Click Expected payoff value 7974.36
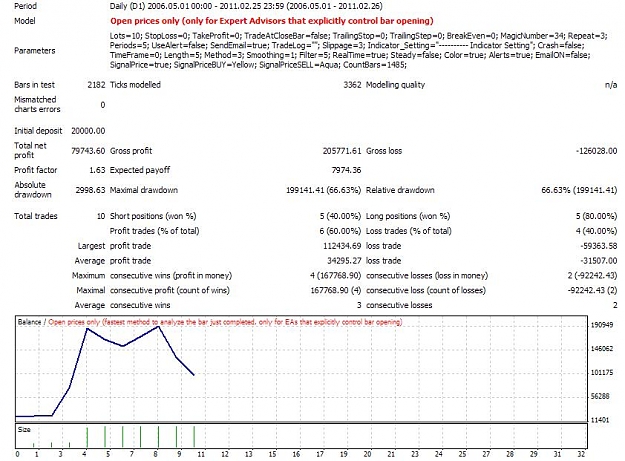 point(346,170)
